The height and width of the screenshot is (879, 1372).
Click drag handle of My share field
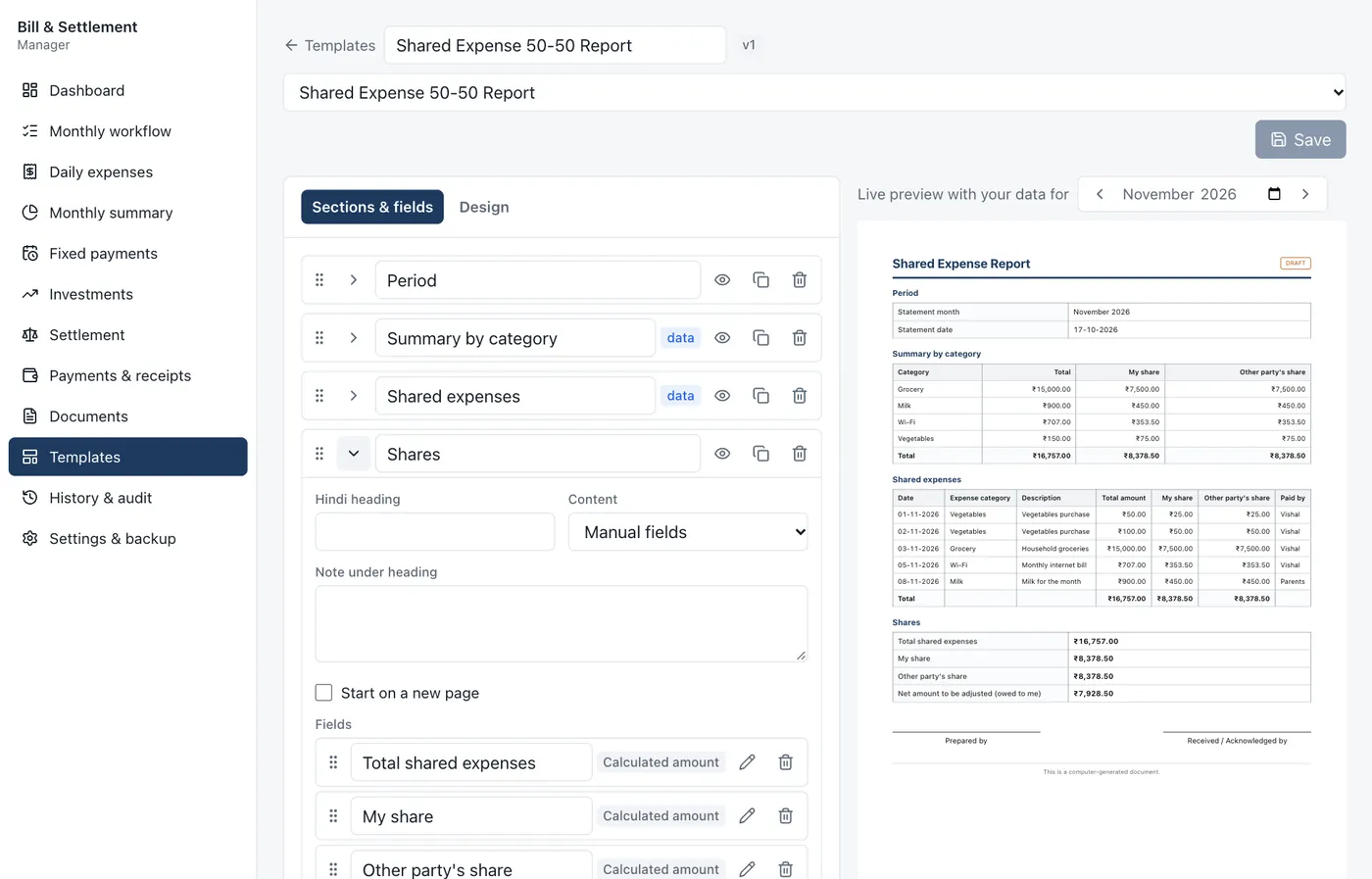tap(333, 816)
